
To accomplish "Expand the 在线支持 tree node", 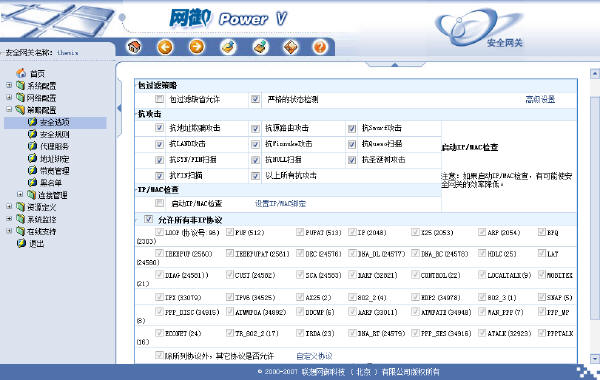I will click(9, 231).
